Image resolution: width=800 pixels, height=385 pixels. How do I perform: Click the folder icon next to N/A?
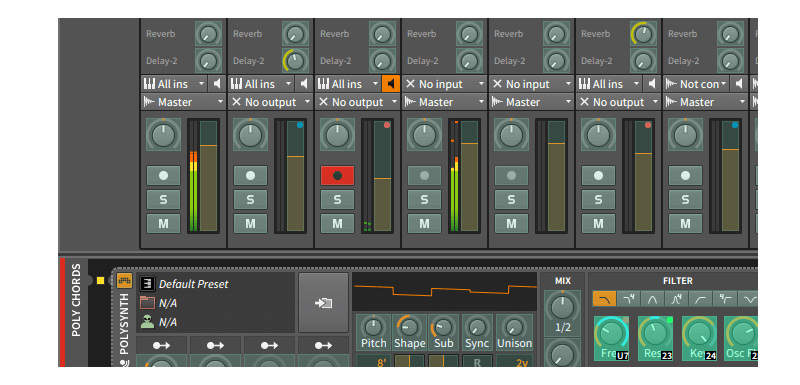pyautogui.click(x=147, y=303)
